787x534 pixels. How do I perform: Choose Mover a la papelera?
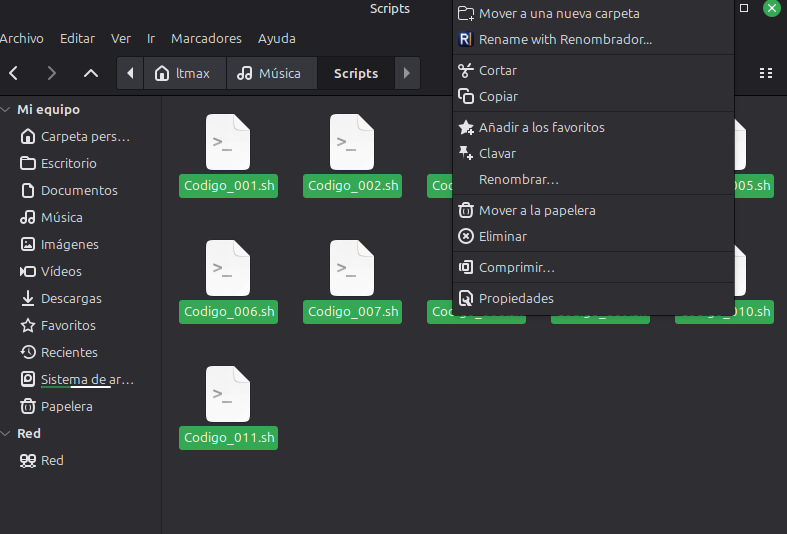click(593, 211)
